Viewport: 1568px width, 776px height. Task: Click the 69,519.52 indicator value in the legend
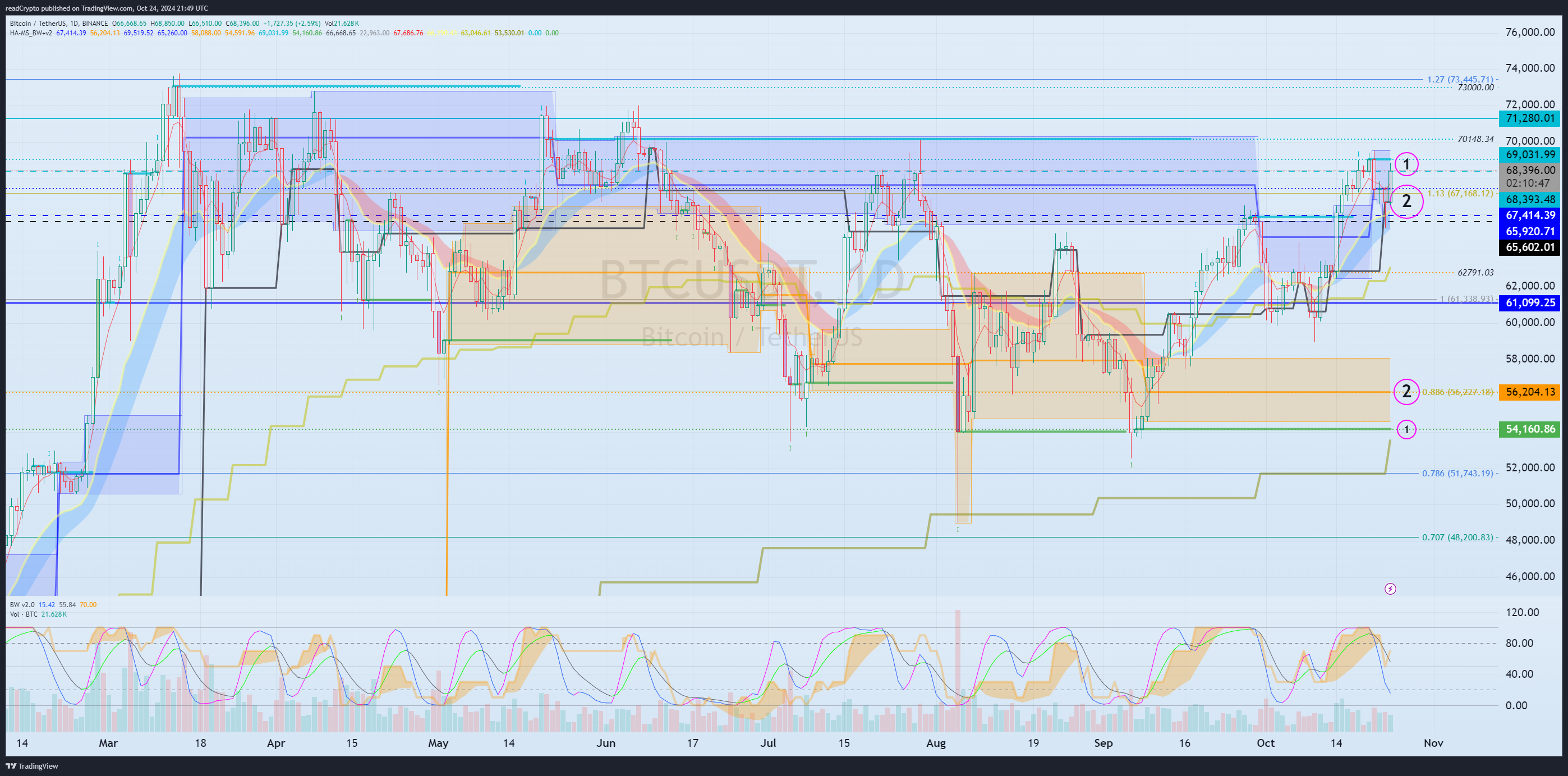tap(138, 33)
